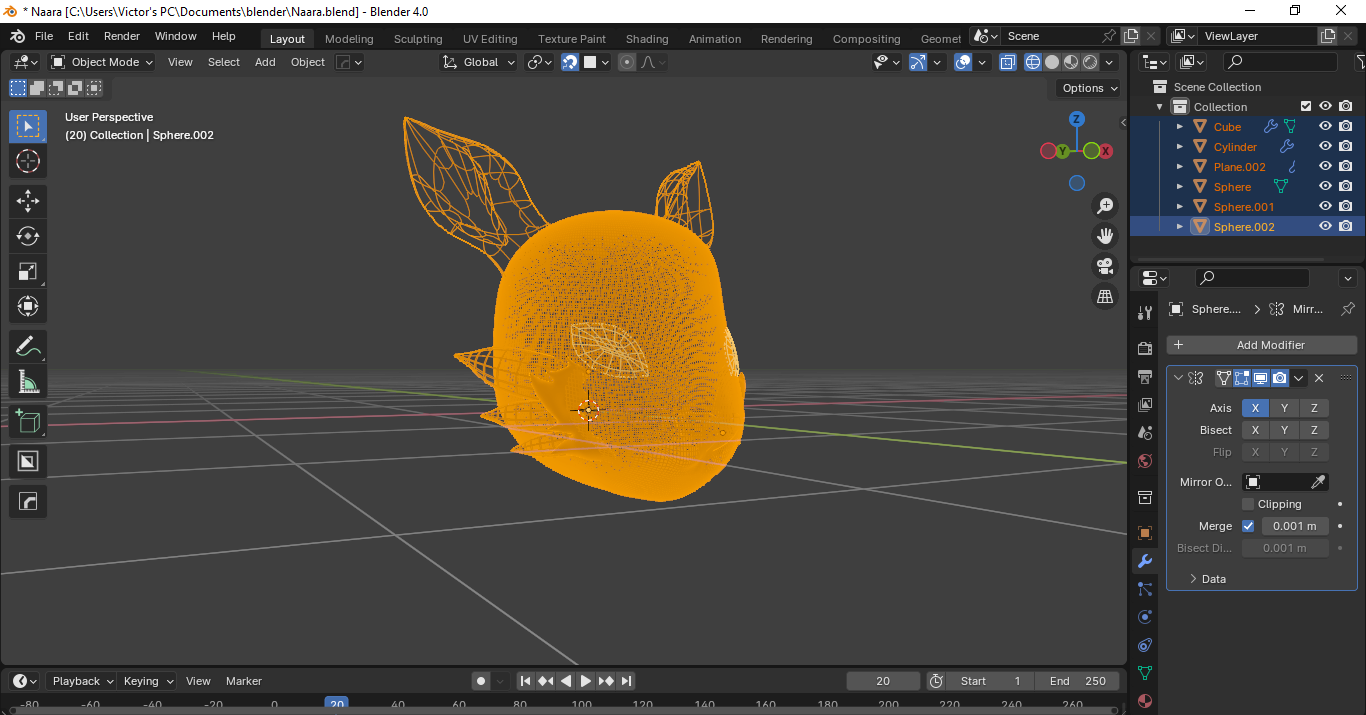
Task: Select the Cursor tool in the left toolbar
Action: tap(28, 161)
